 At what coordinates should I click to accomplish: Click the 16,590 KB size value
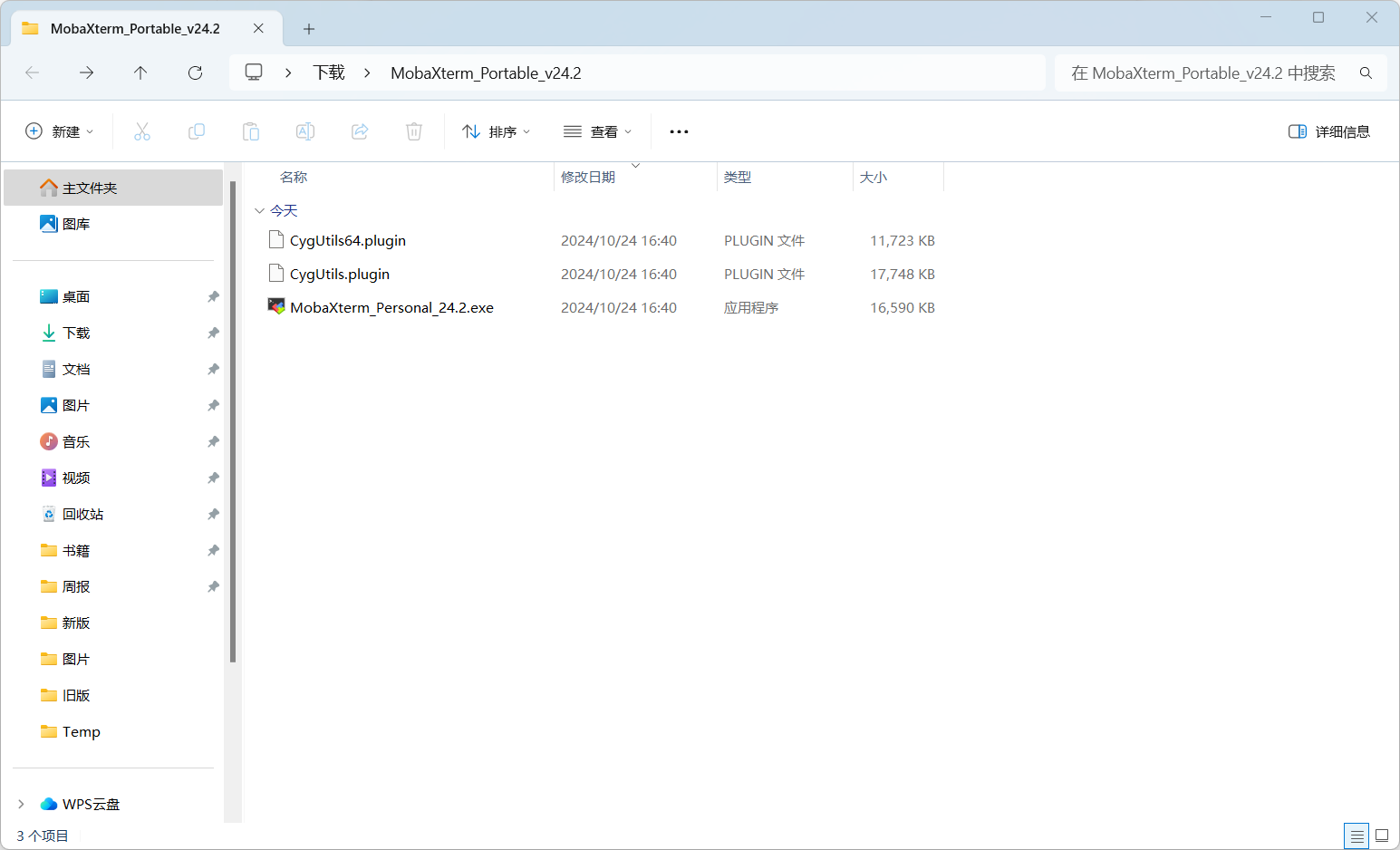pyautogui.click(x=903, y=307)
